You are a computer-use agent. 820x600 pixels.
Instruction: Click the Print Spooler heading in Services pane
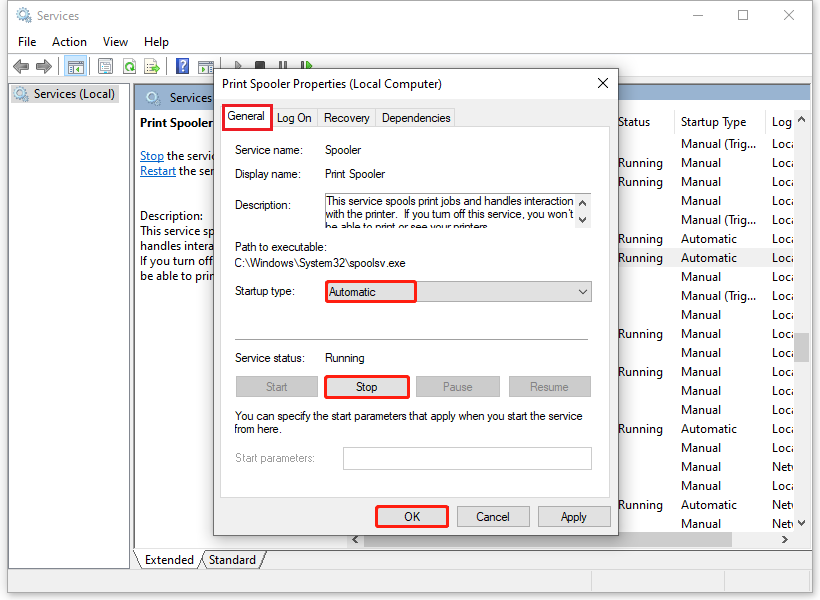click(176, 123)
